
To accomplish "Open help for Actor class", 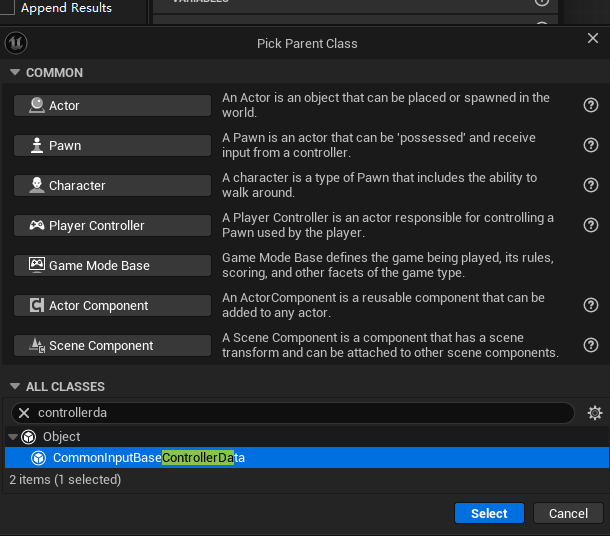I will coord(590,106).
